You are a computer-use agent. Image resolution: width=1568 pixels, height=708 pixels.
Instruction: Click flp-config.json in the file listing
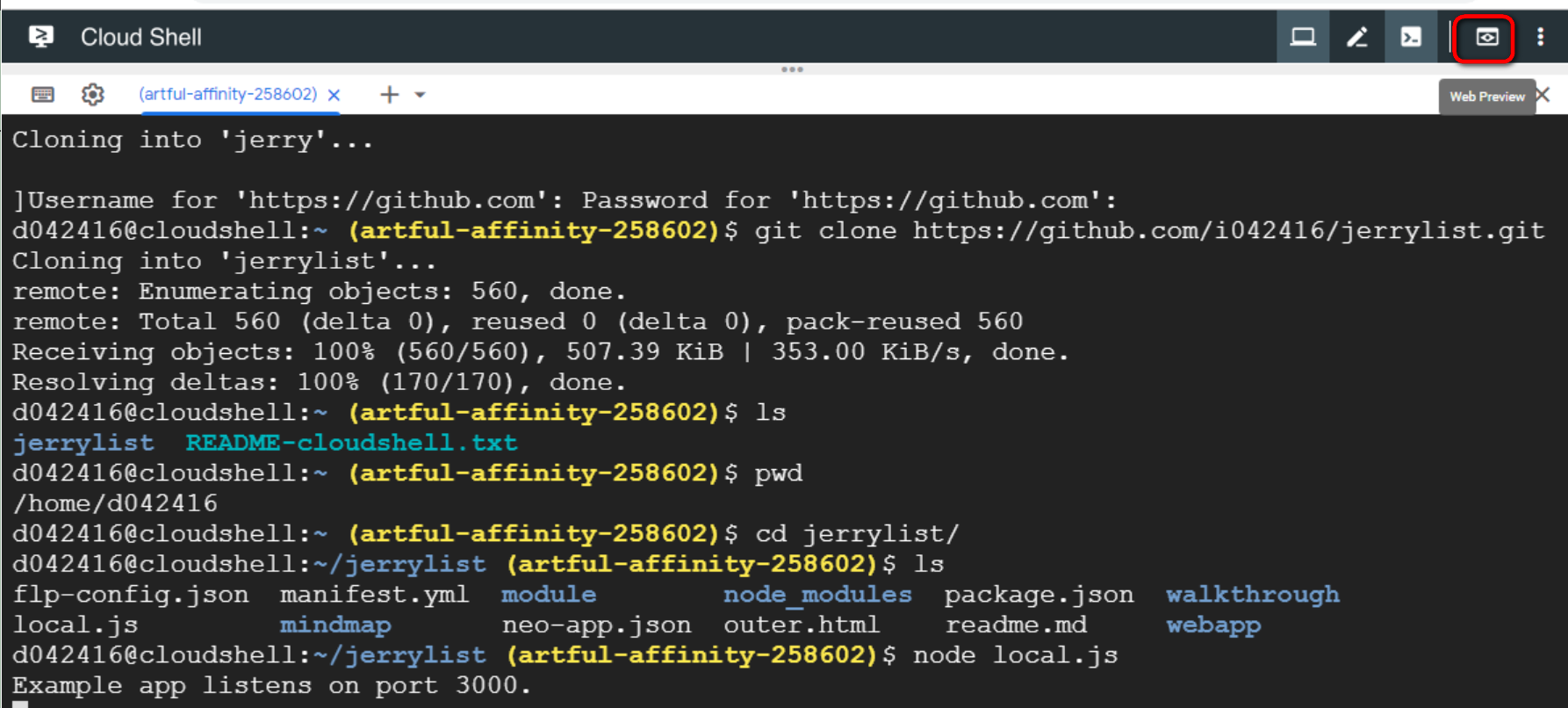pyautogui.click(x=131, y=595)
